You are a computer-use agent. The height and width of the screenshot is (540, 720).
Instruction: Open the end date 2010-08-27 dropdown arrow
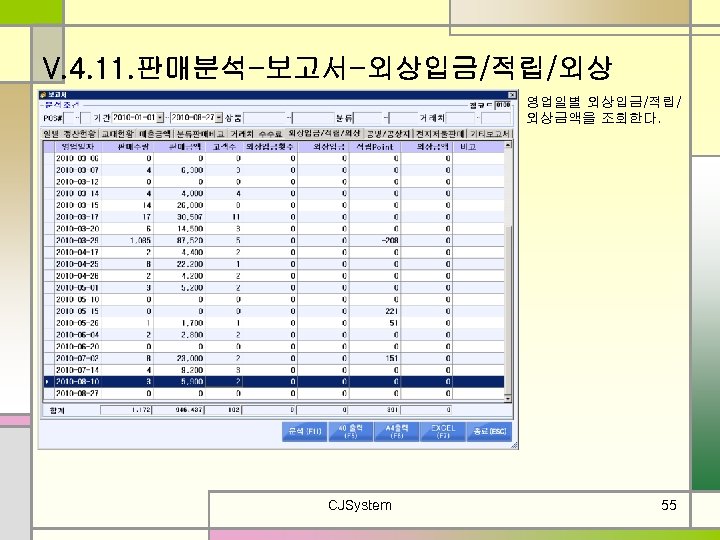(x=219, y=118)
